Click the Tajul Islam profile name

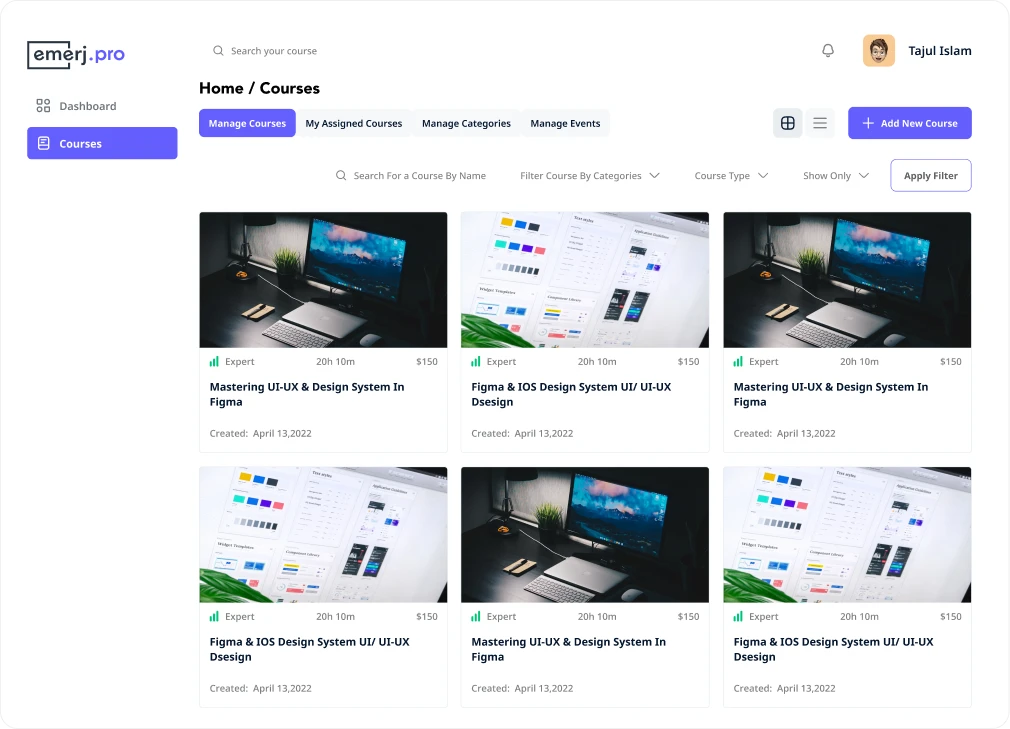coord(939,51)
